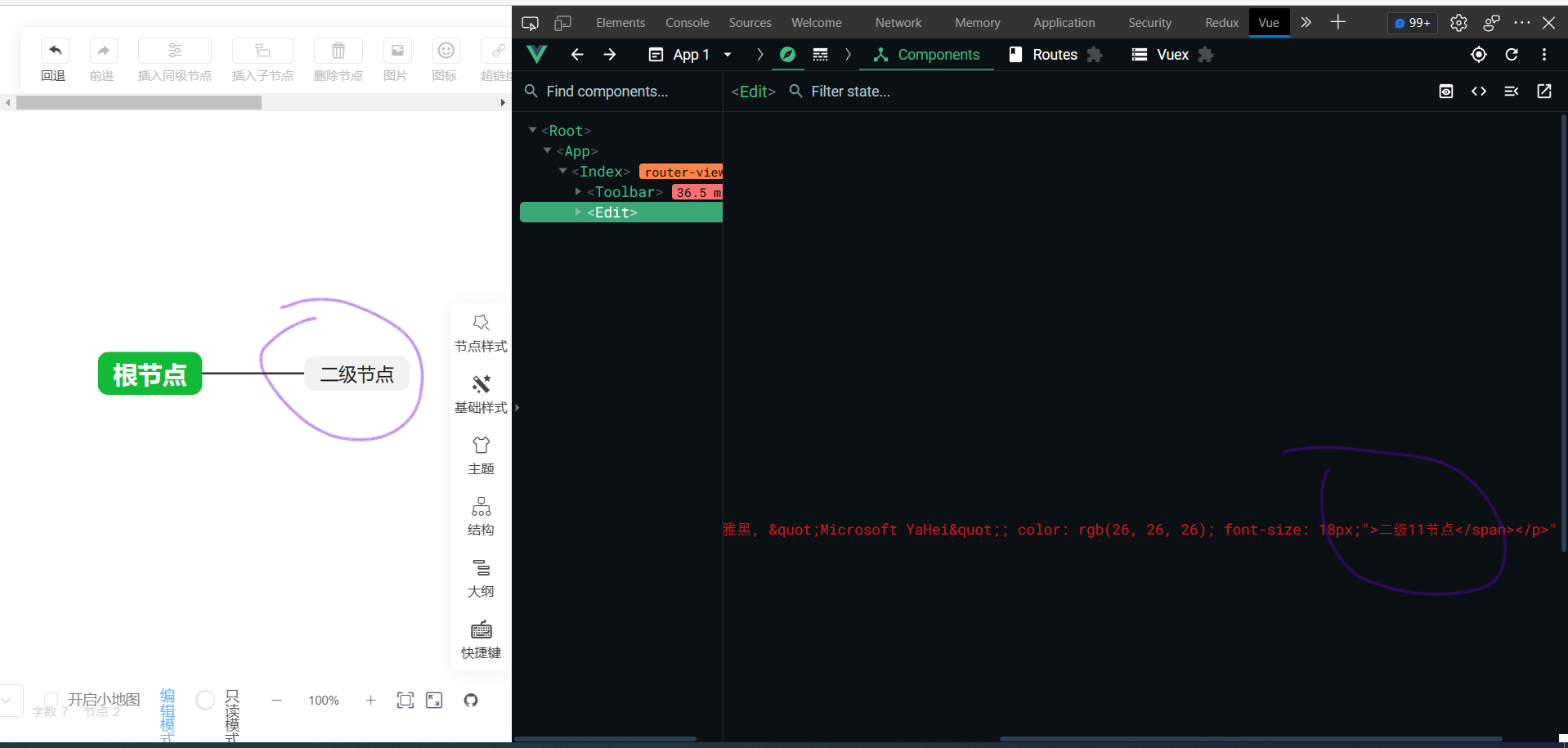Viewport: 1568px width, 748px height.
Task: Click the 回退 undo button
Action: coord(54,51)
